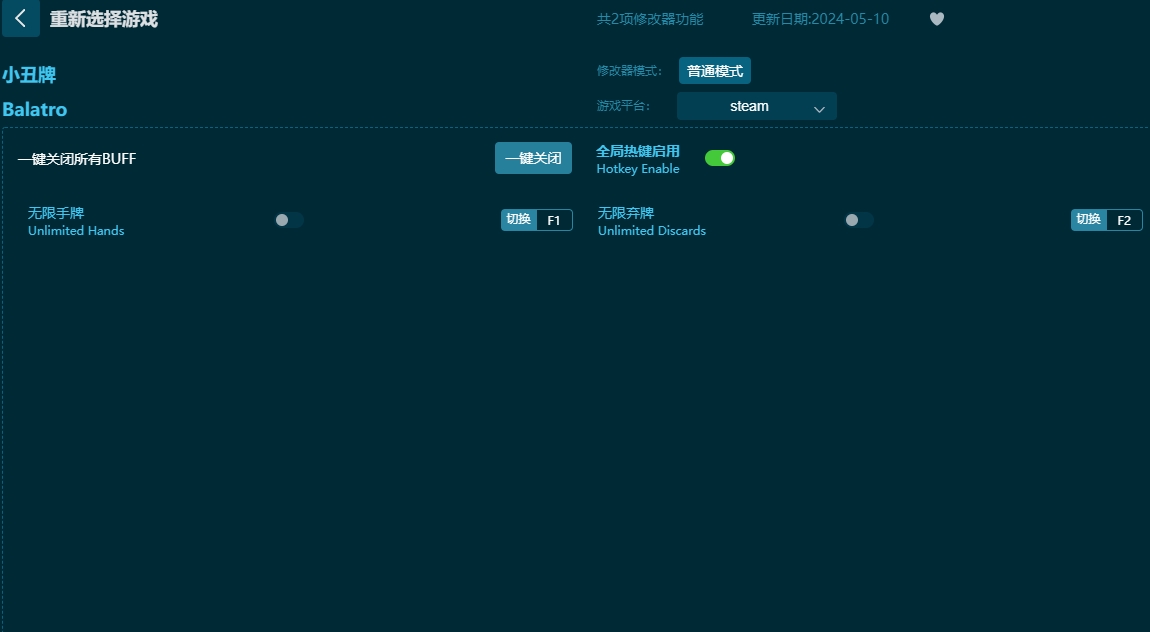Click the 一键关闭 button
This screenshot has width=1150, height=632.
point(533,158)
